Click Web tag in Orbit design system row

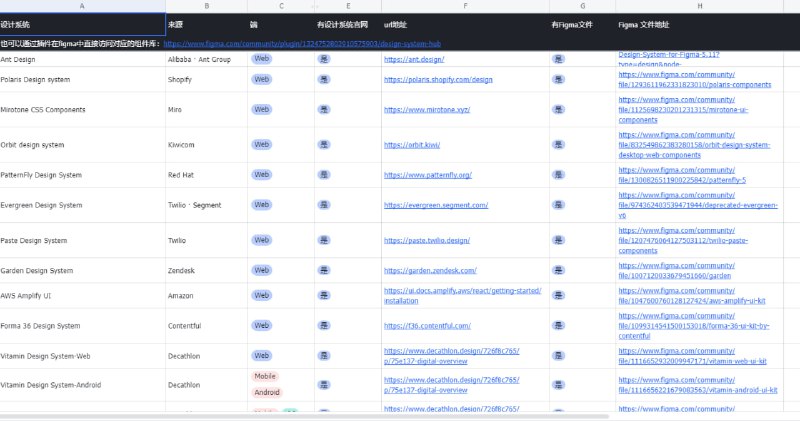pyautogui.click(x=261, y=145)
